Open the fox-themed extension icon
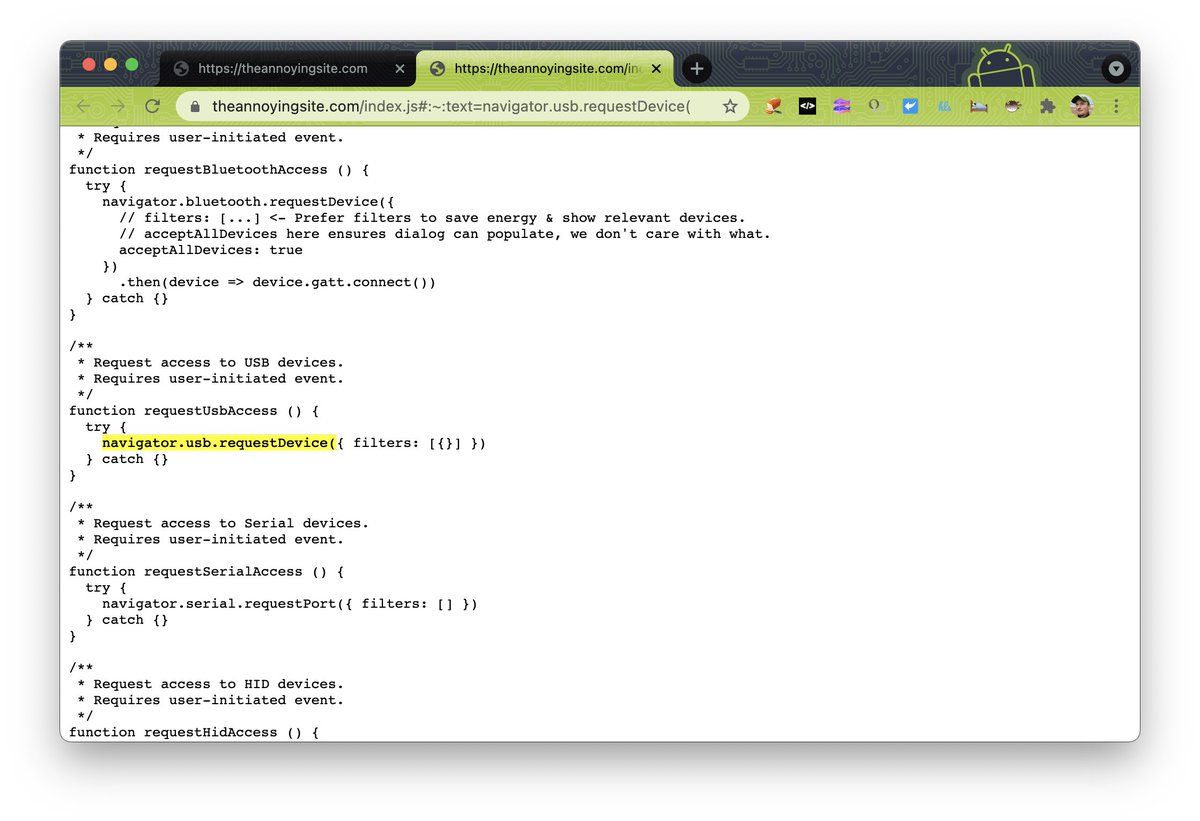Image resolution: width=1200 pixels, height=821 pixels. (x=773, y=105)
